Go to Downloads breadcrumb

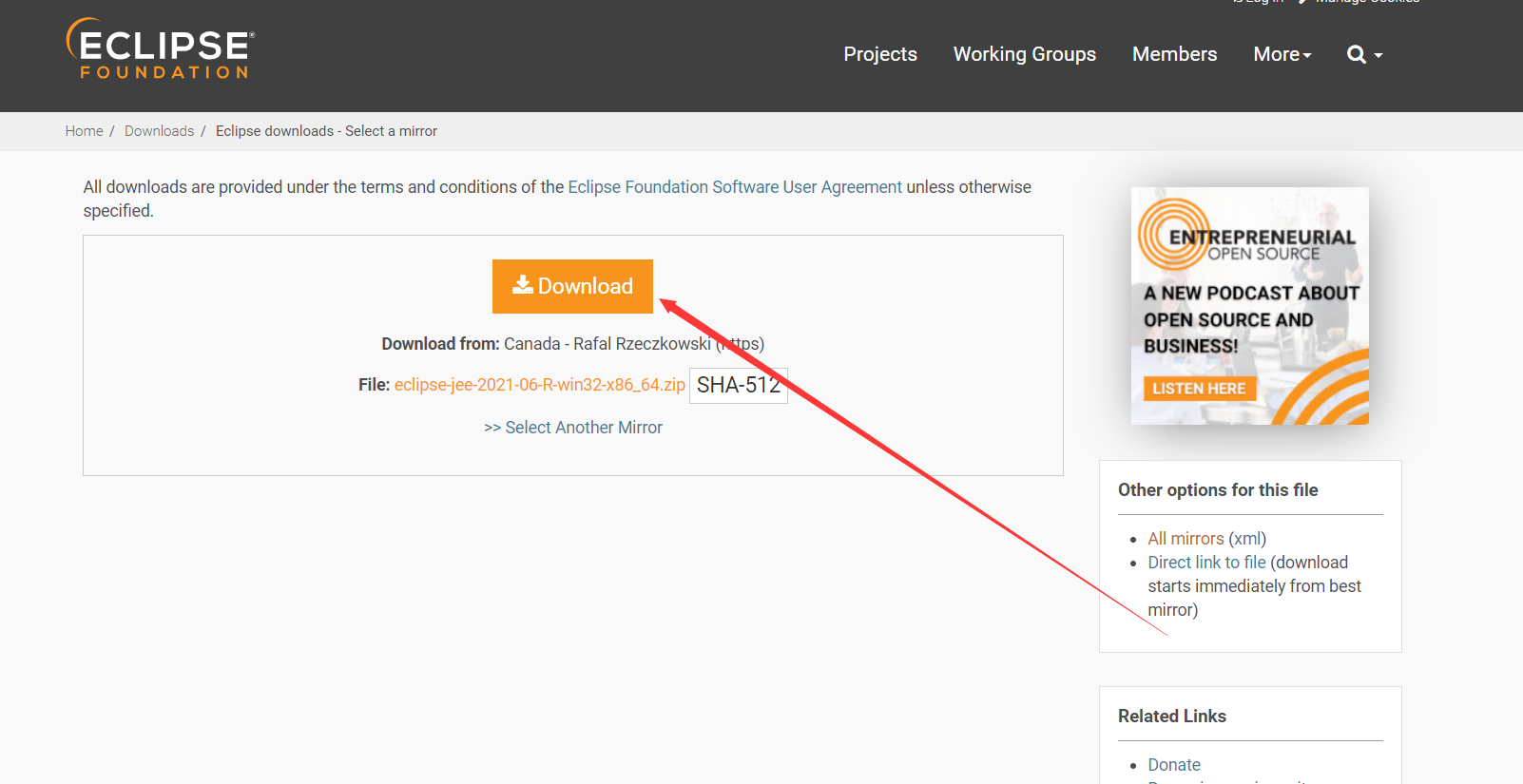(x=159, y=131)
